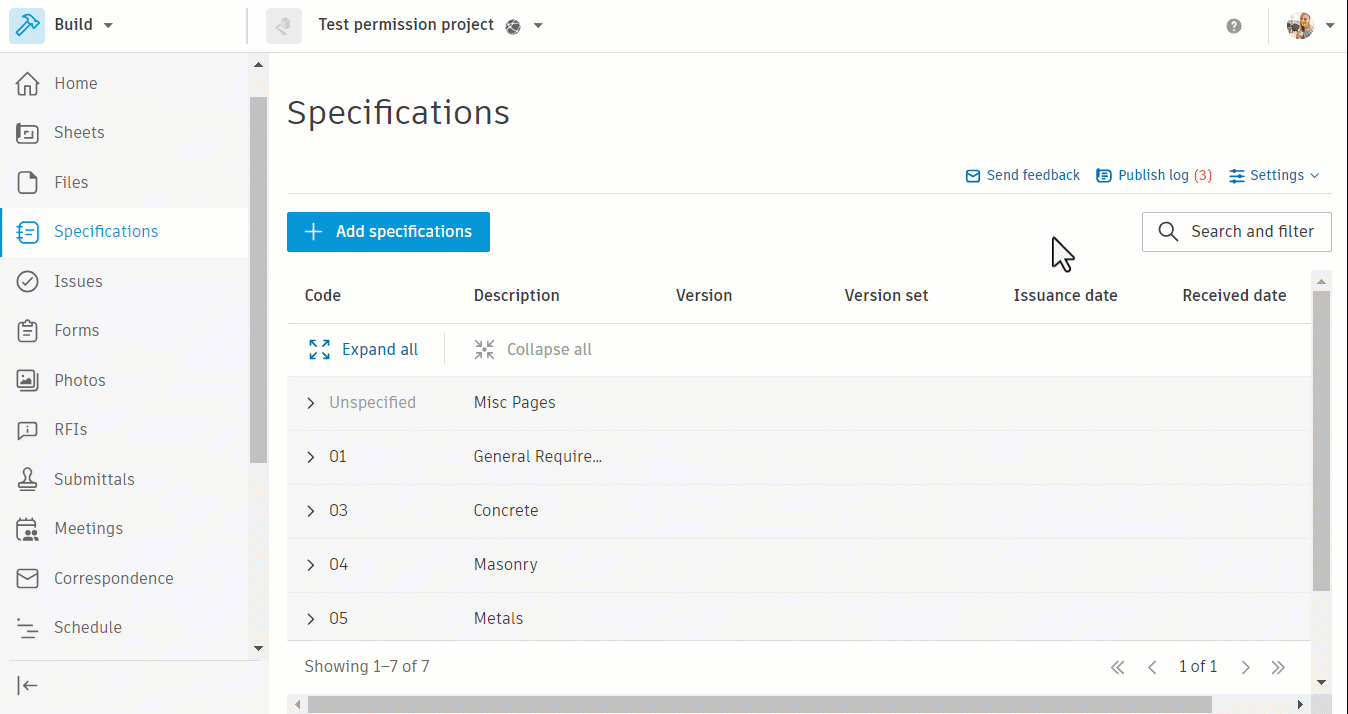Collapse the sidebar with arrow icon
Viewport: 1348px width, 714px height.
pos(28,685)
